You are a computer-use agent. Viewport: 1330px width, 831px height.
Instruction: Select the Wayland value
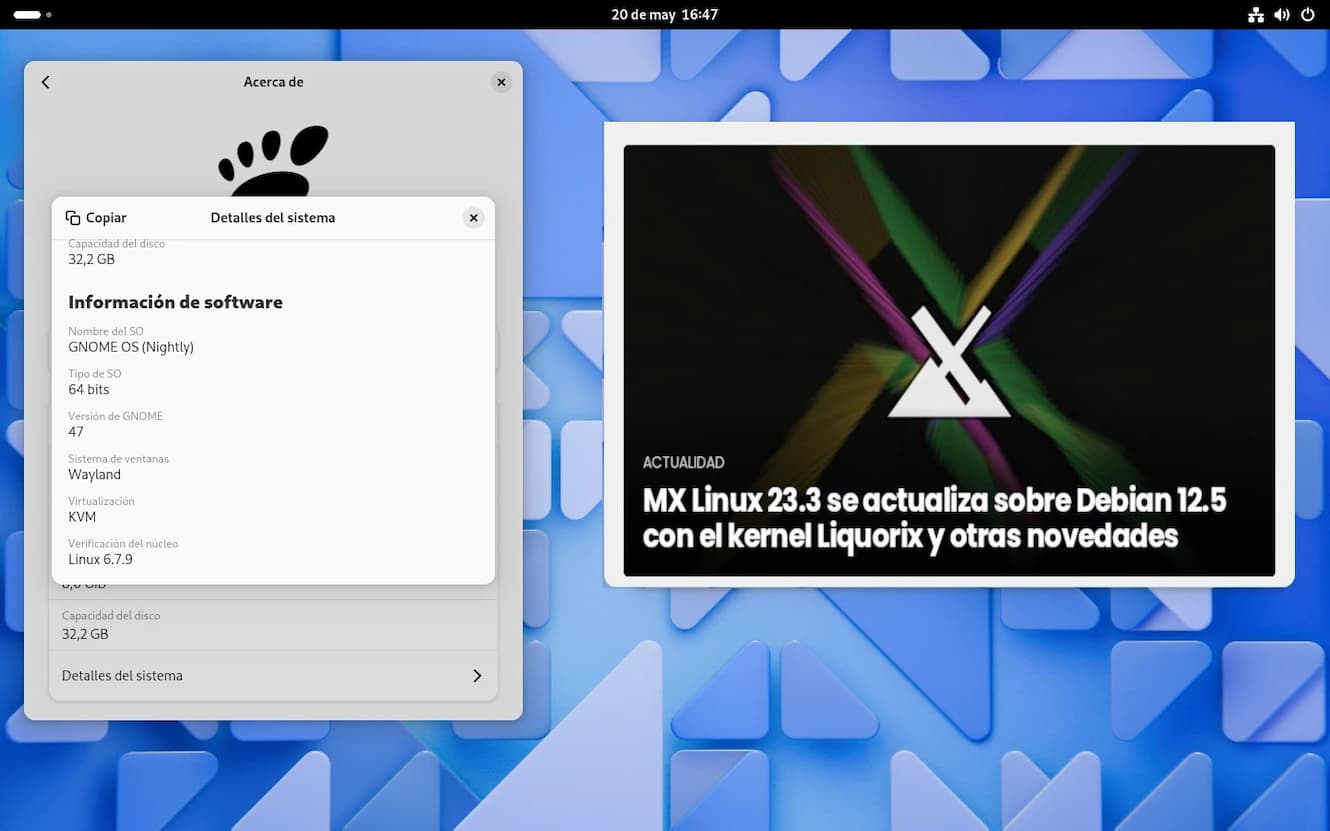(94, 475)
